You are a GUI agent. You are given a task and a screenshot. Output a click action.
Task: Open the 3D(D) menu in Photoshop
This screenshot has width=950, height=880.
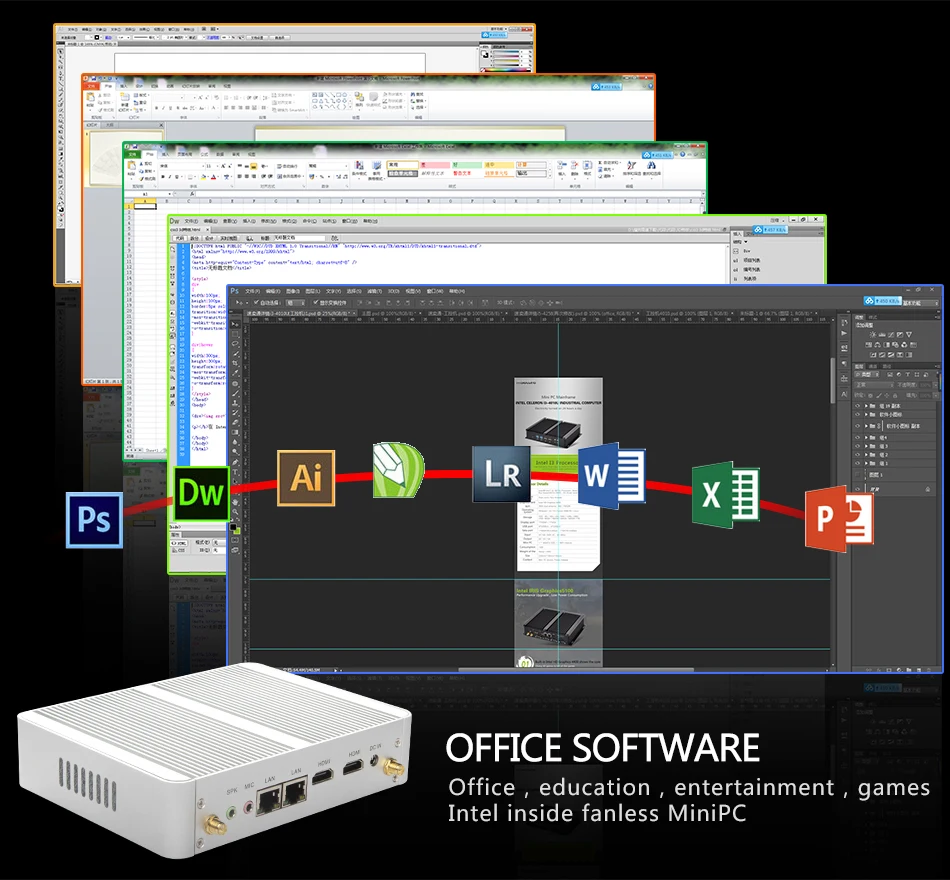[394, 292]
